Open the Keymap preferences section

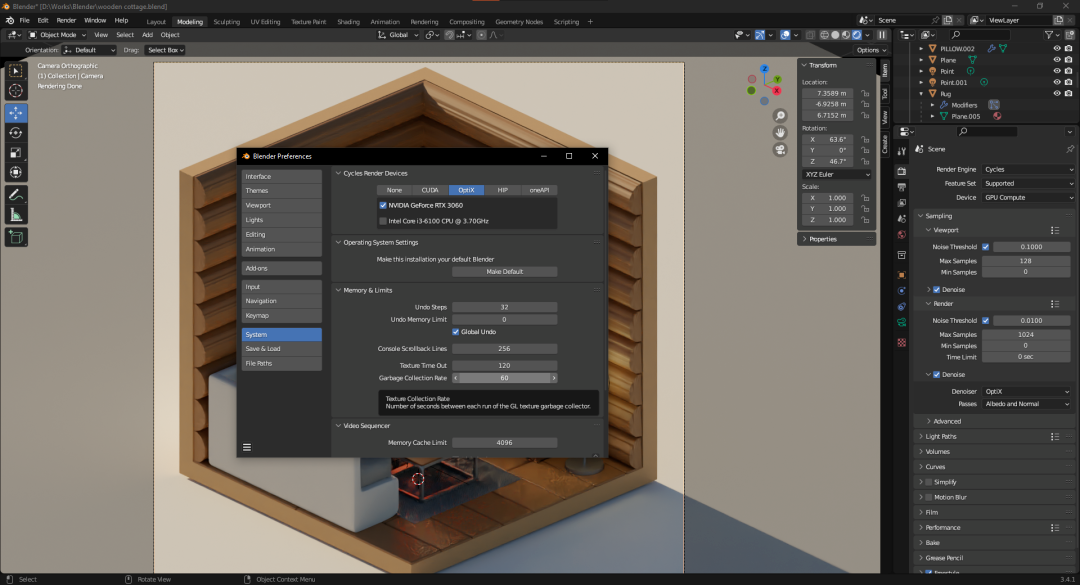click(281, 316)
